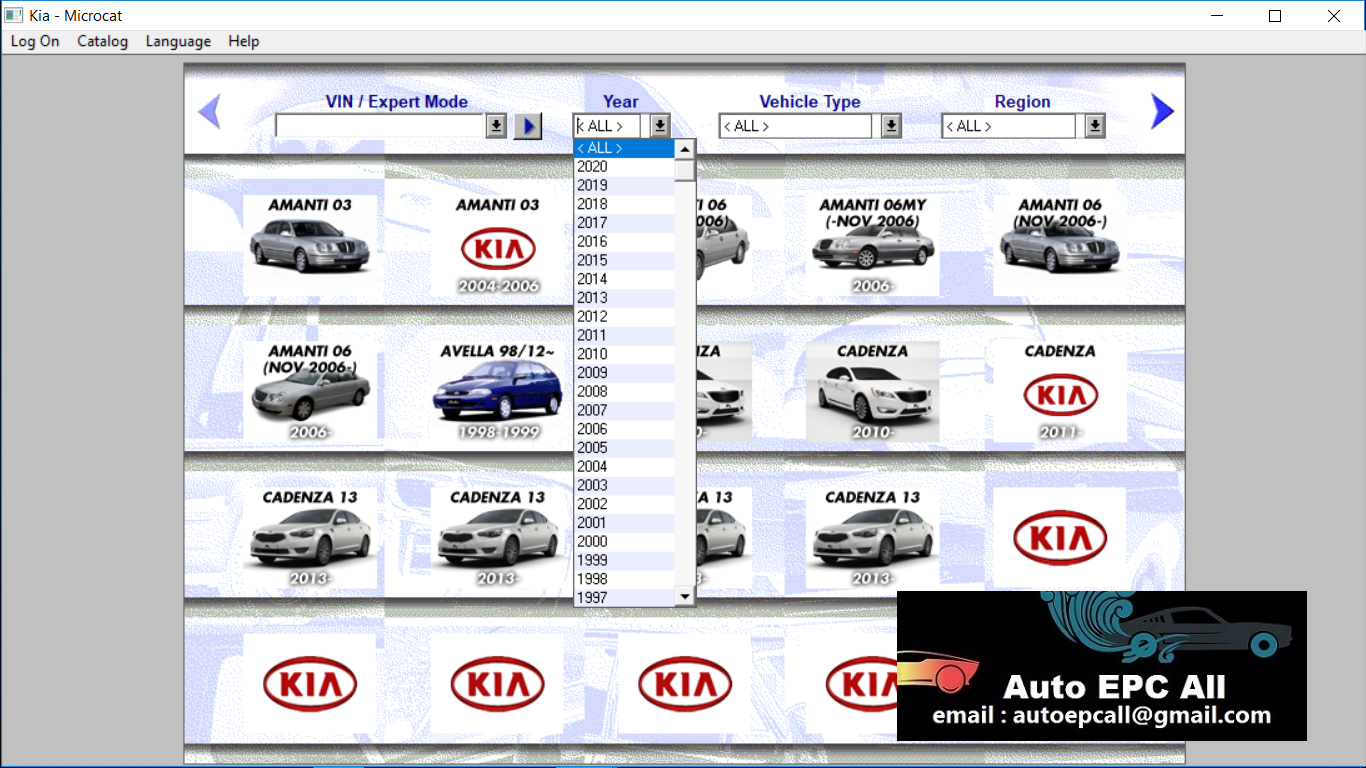Select year 2015 in the list

click(x=624, y=260)
